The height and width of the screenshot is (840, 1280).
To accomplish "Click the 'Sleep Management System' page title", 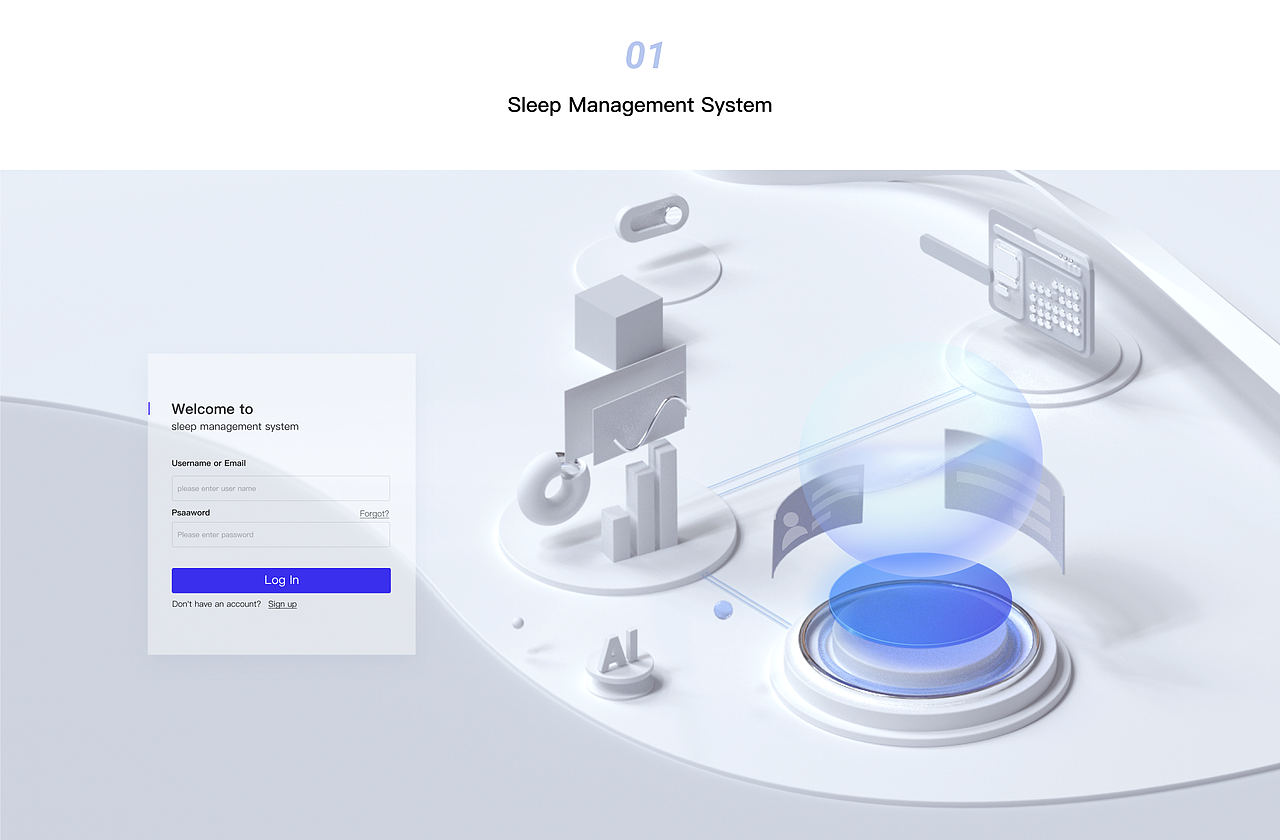I will [640, 105].
